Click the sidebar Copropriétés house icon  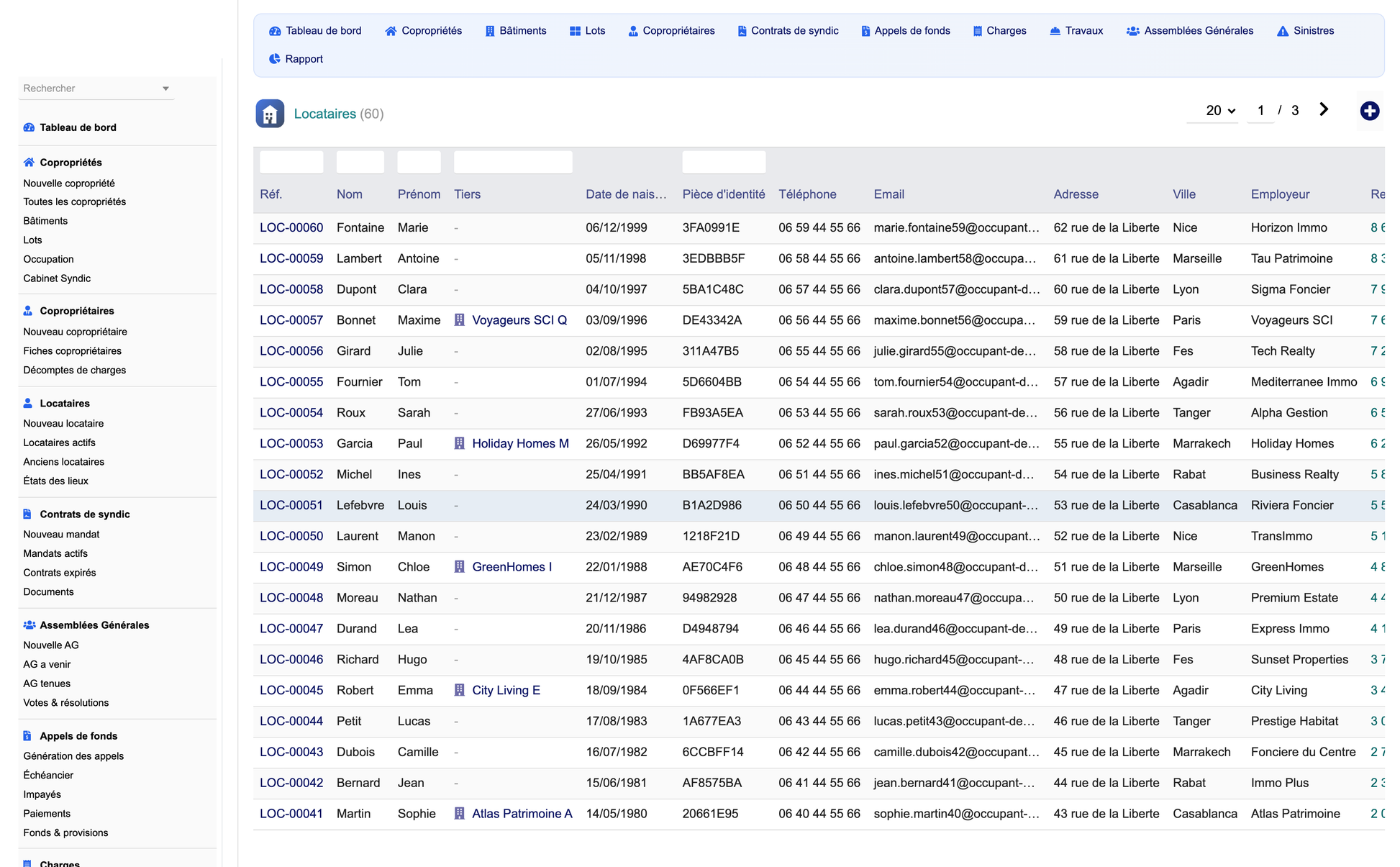[x=29, y=163]
